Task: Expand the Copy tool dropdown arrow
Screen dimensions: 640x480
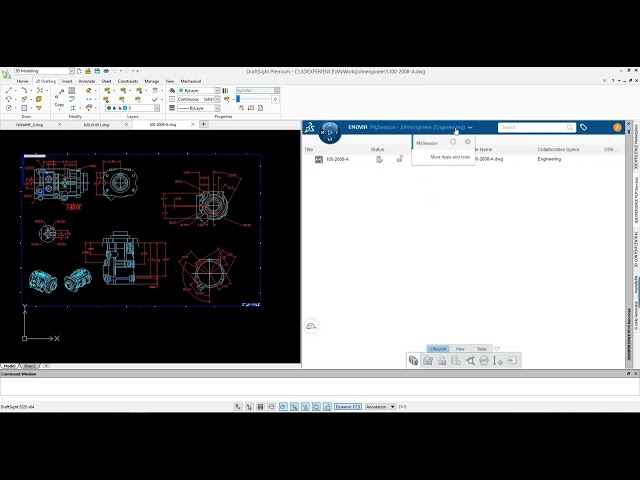Action: [59, 109]
